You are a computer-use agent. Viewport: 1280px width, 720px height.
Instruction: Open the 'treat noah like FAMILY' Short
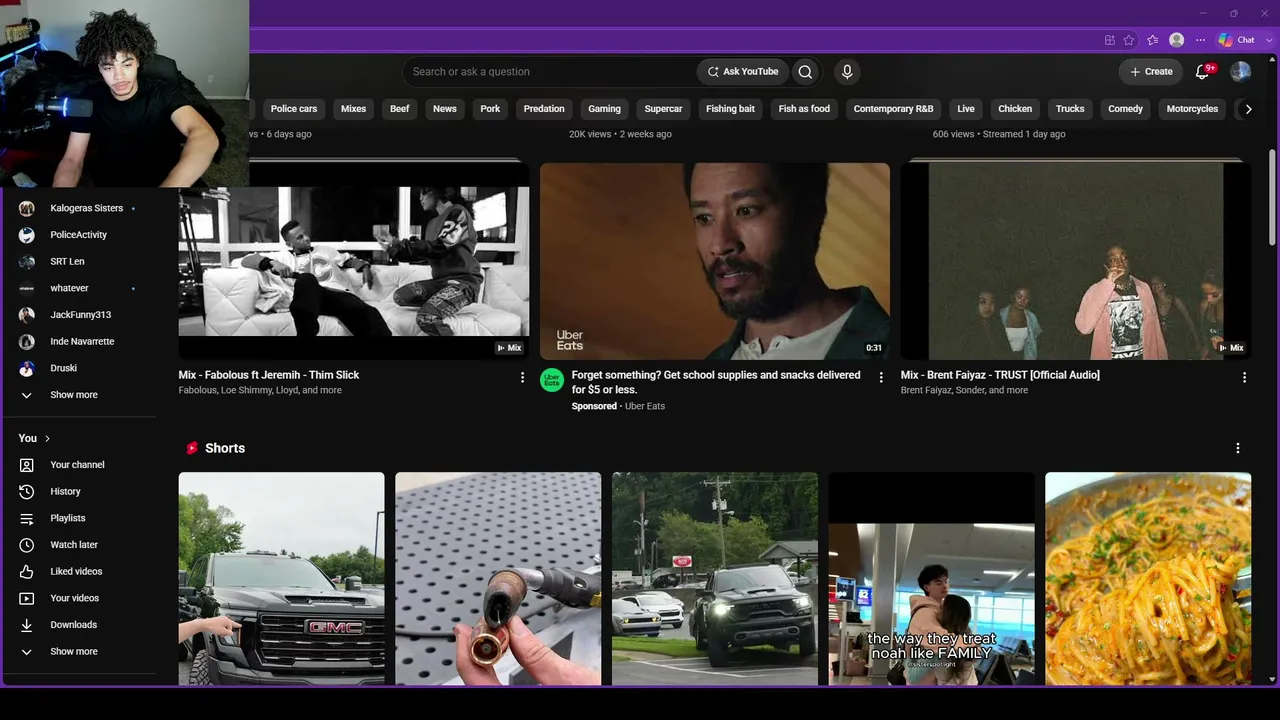pos(932,579)
